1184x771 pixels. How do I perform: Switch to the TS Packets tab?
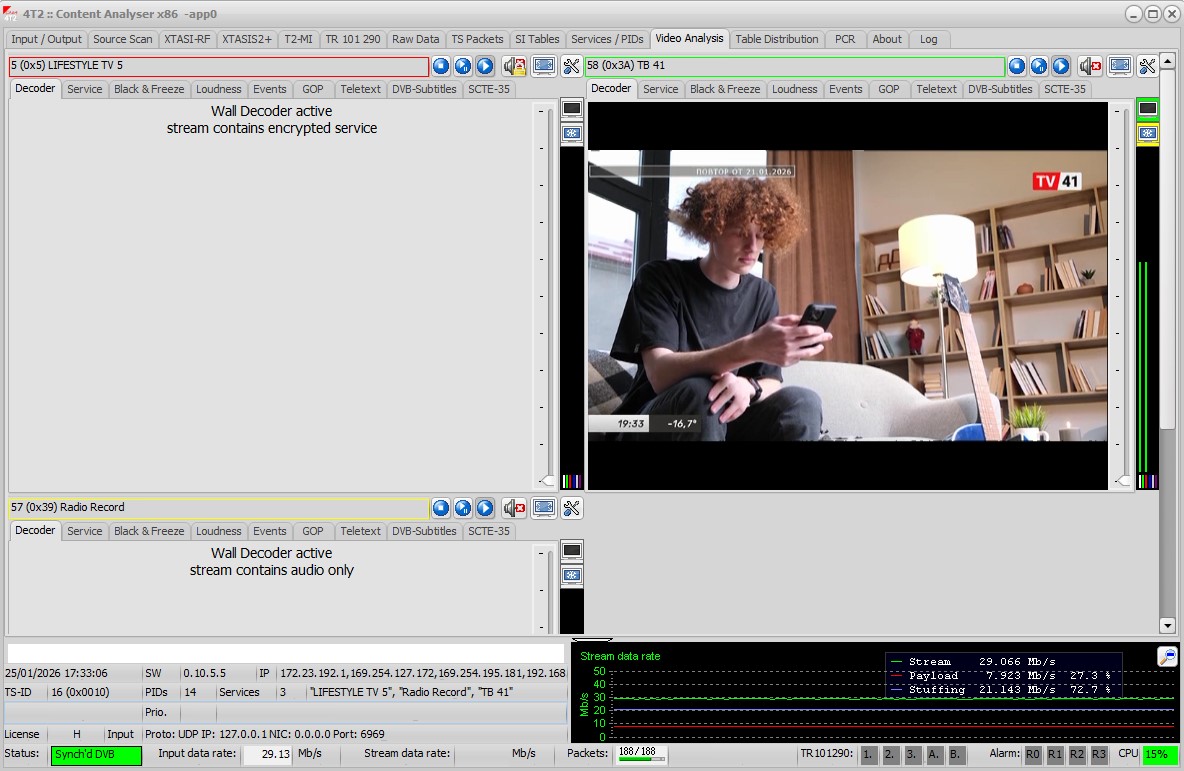(x=477, y=39)
